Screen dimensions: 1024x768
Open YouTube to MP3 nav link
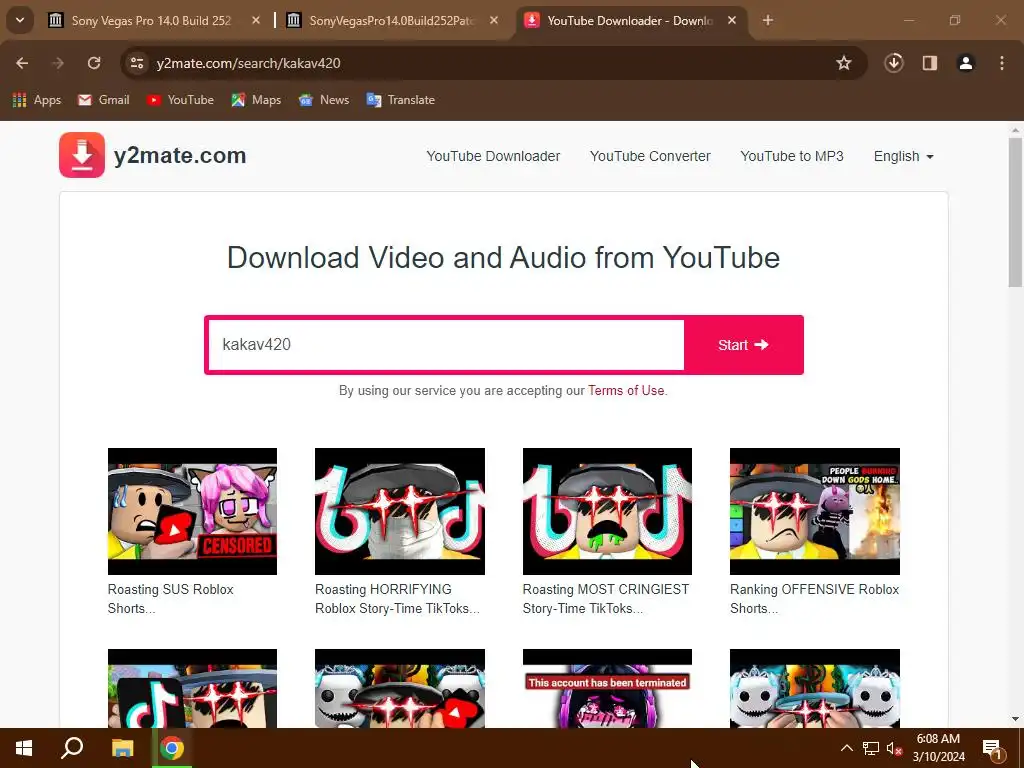coord(792,156)
